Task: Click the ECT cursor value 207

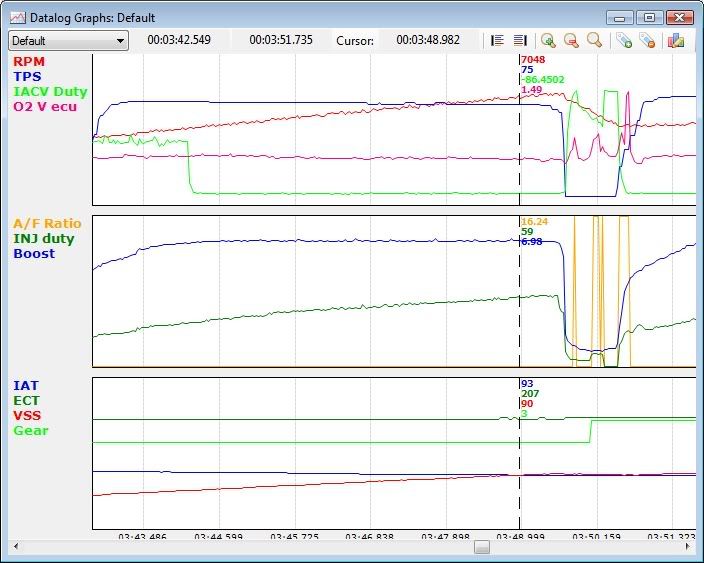Action: [x=530, y=394]
